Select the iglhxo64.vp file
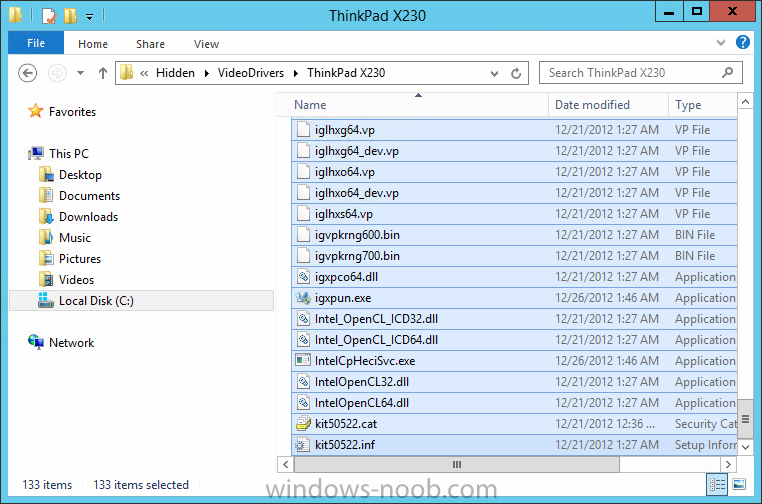The width and height of the screenshot is (762, 504). point(514,172)
